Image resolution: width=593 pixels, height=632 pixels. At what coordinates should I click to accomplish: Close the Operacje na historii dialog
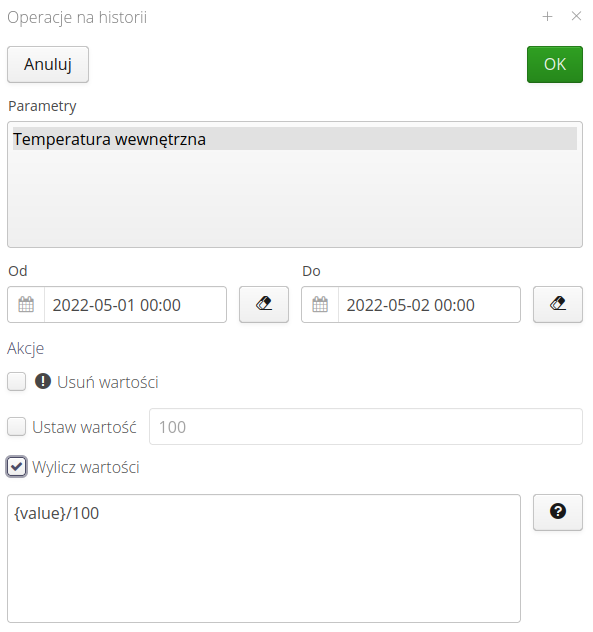click(576, 16)
